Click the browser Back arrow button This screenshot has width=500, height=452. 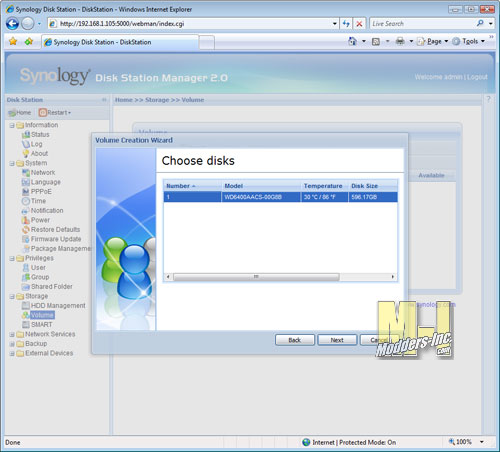pyautogui.click(x=13, y=24)
